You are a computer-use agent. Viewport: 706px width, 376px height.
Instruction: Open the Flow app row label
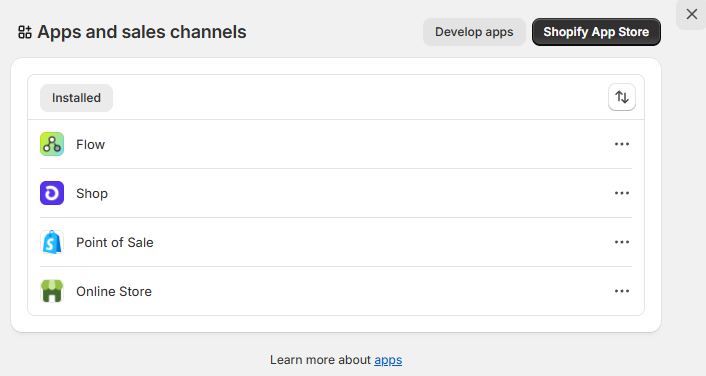[91, 145]
